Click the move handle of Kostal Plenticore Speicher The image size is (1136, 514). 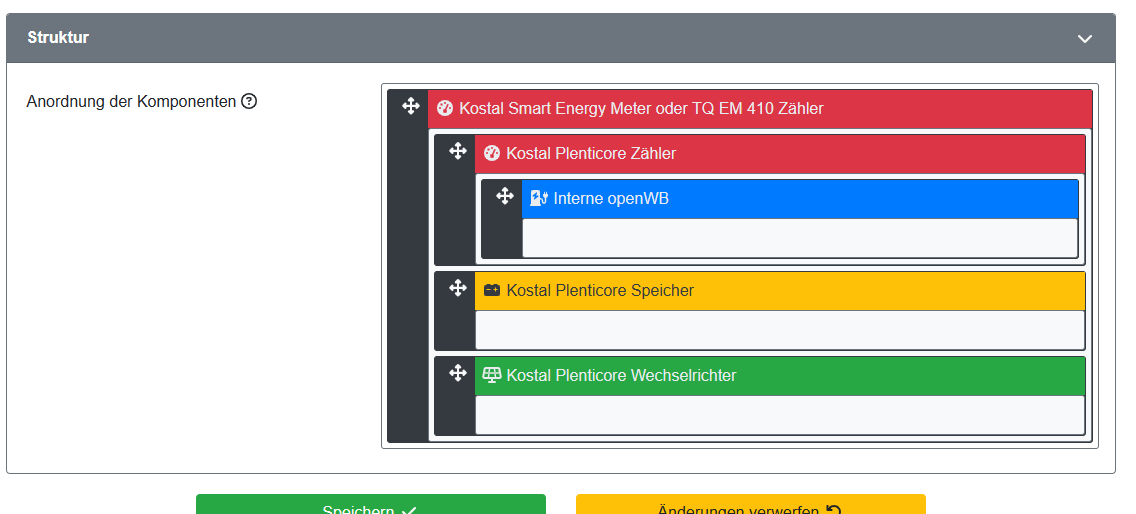458,289
